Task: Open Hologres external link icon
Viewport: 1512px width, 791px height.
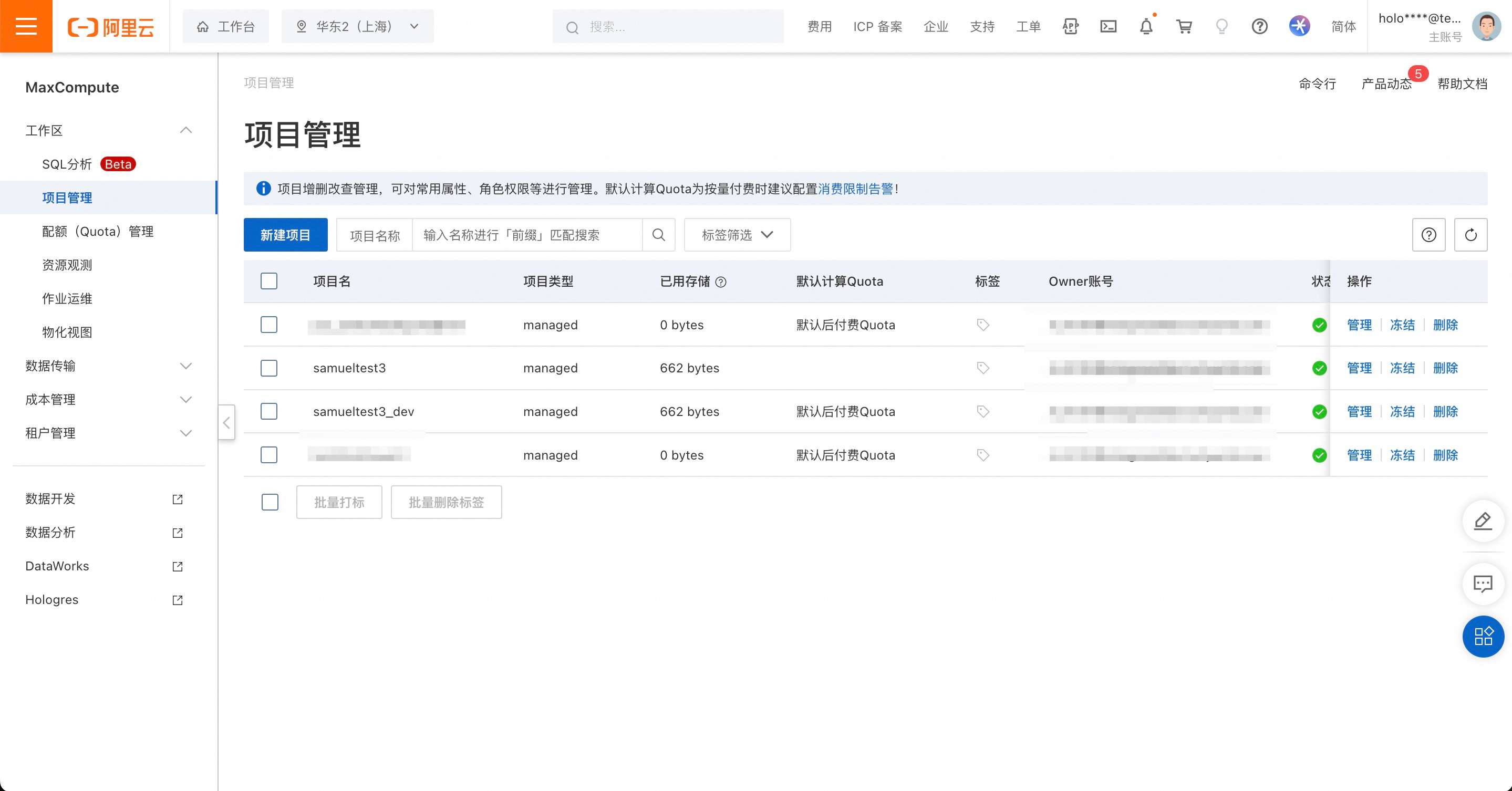Action: click(x=177, y=600)
